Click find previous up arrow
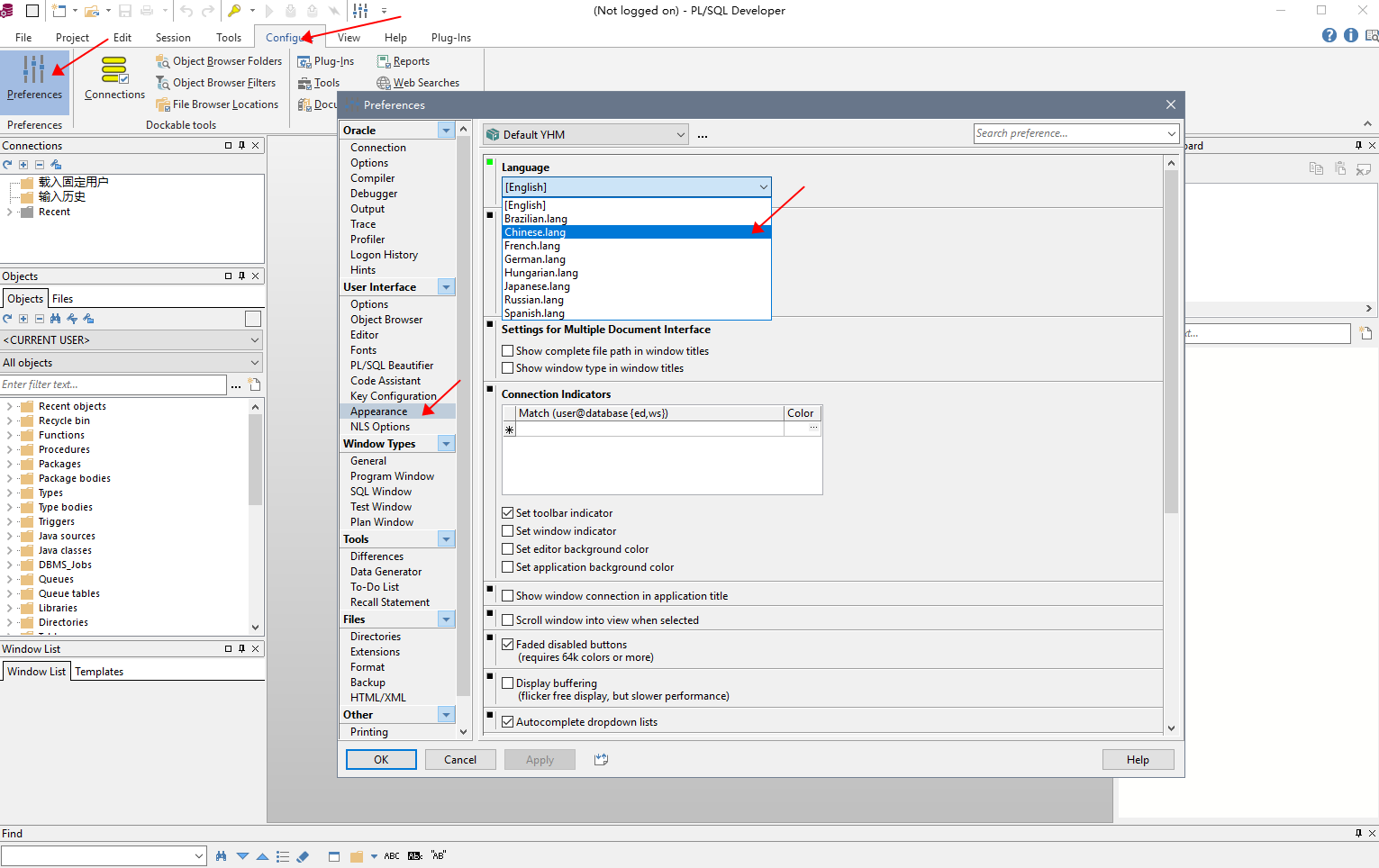Image resolution: width=1379 pixels, height=868 pixels. click(262, 856)
